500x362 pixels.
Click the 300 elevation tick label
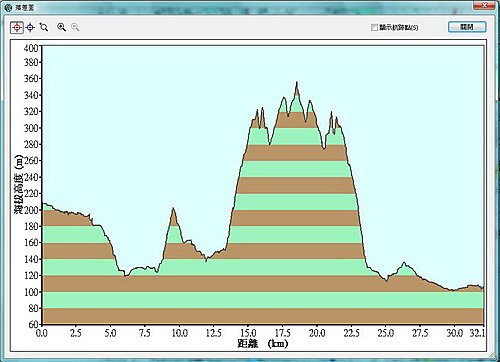click(x=31, y=128)
